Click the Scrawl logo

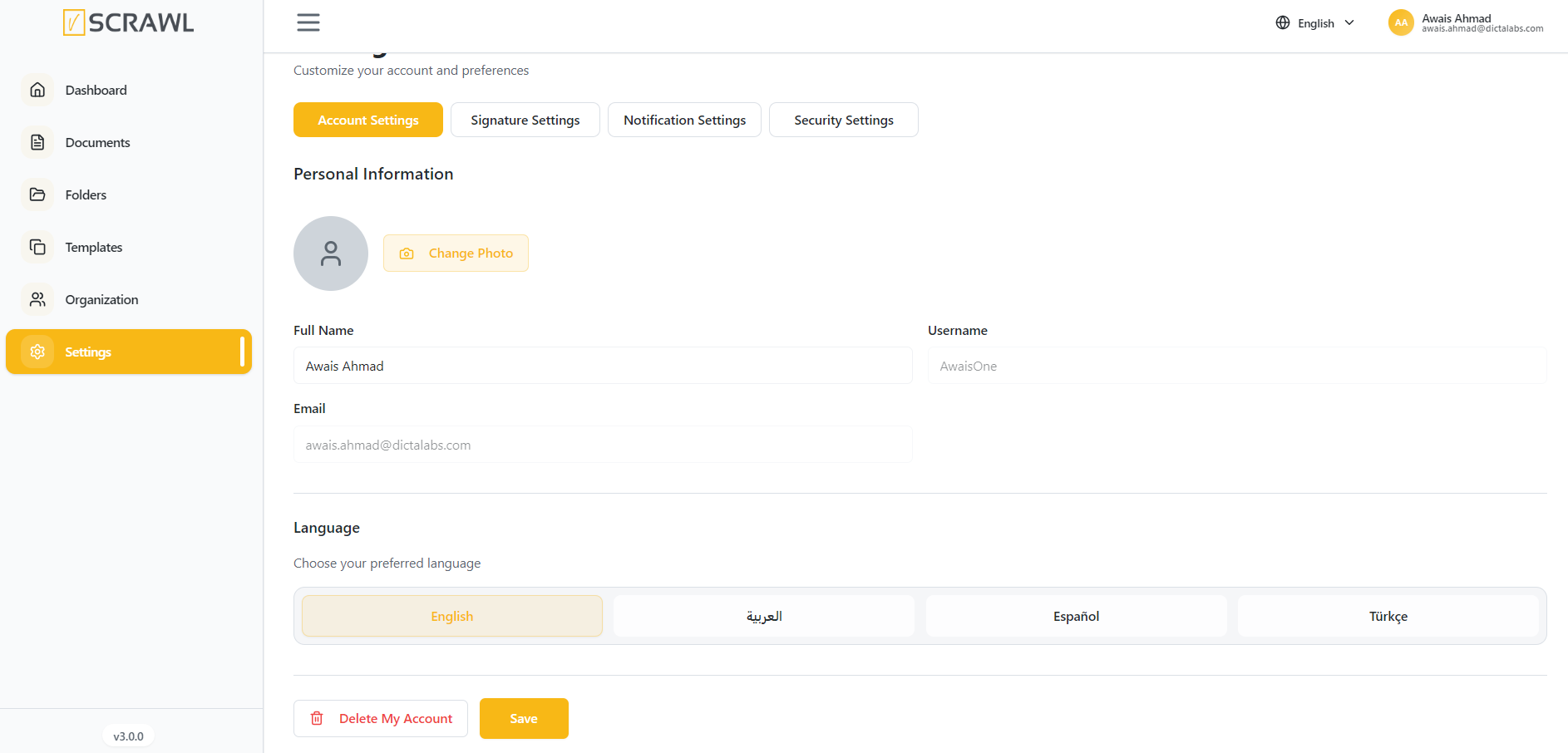[x=129, y=22]
